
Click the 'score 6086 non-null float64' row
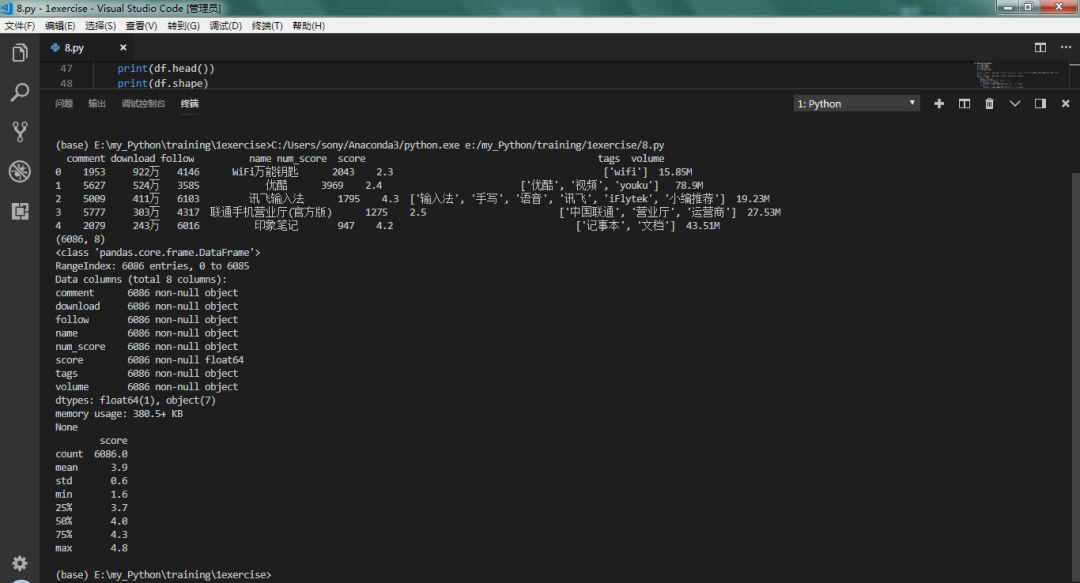(149, 360)
